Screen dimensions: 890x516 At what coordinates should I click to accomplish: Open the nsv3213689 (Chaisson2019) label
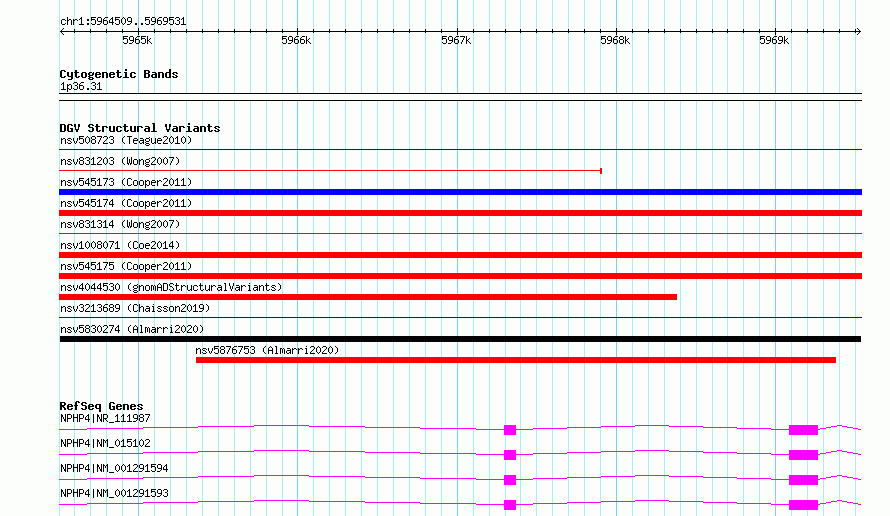[135, 308]
